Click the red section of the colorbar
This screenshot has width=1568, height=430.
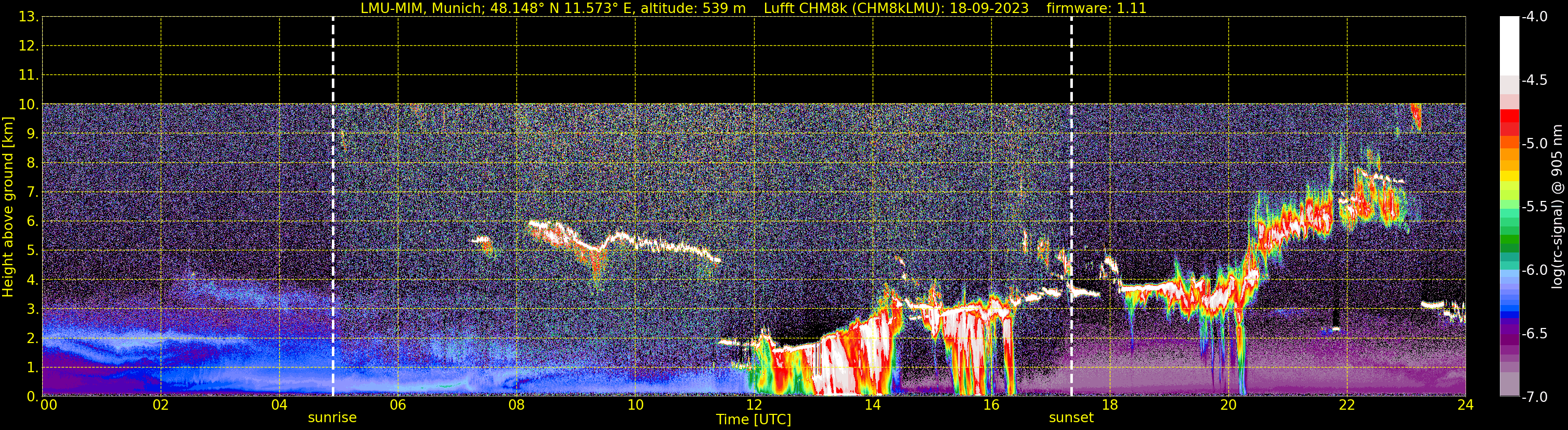pos(1510,122)
